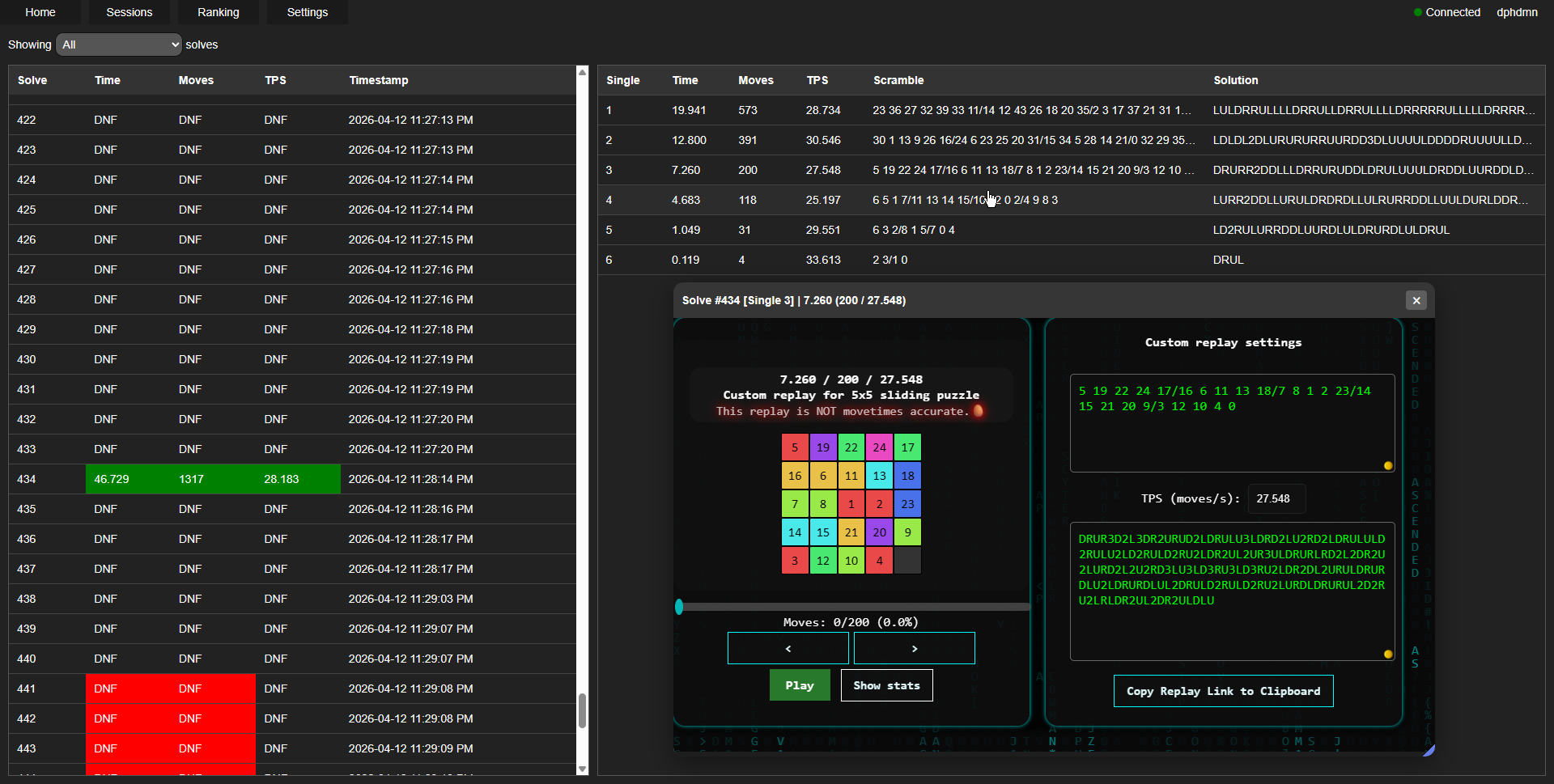Image resolution: width=1554 pixels, height=784 pixels.
Task: Close the Solve #434 replay dialog
Action: click(x=1416, y=300)
